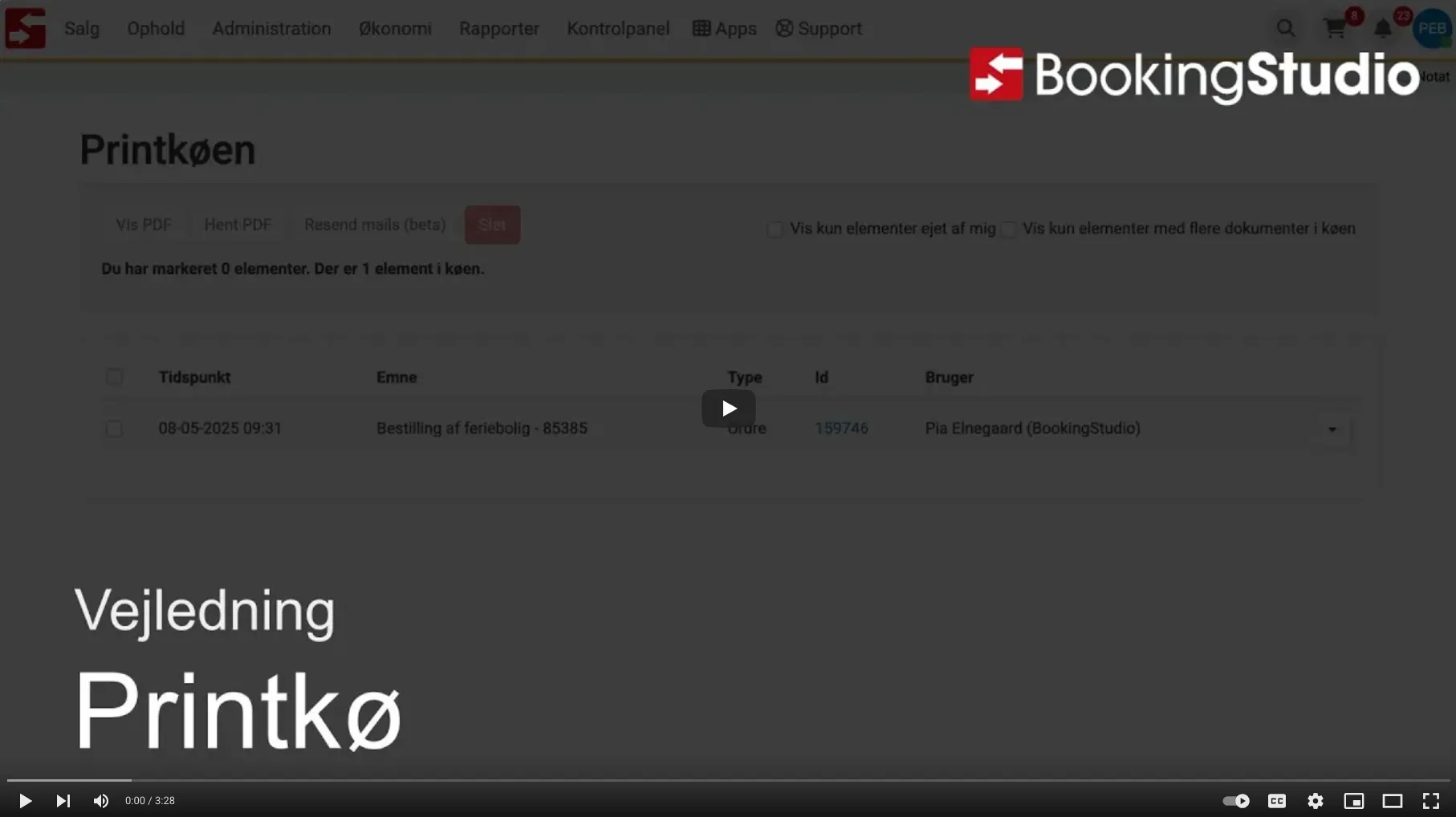Open the shopping cart icon
The width and height of the screenshot is (1456, 817).
coord(1335,29)
